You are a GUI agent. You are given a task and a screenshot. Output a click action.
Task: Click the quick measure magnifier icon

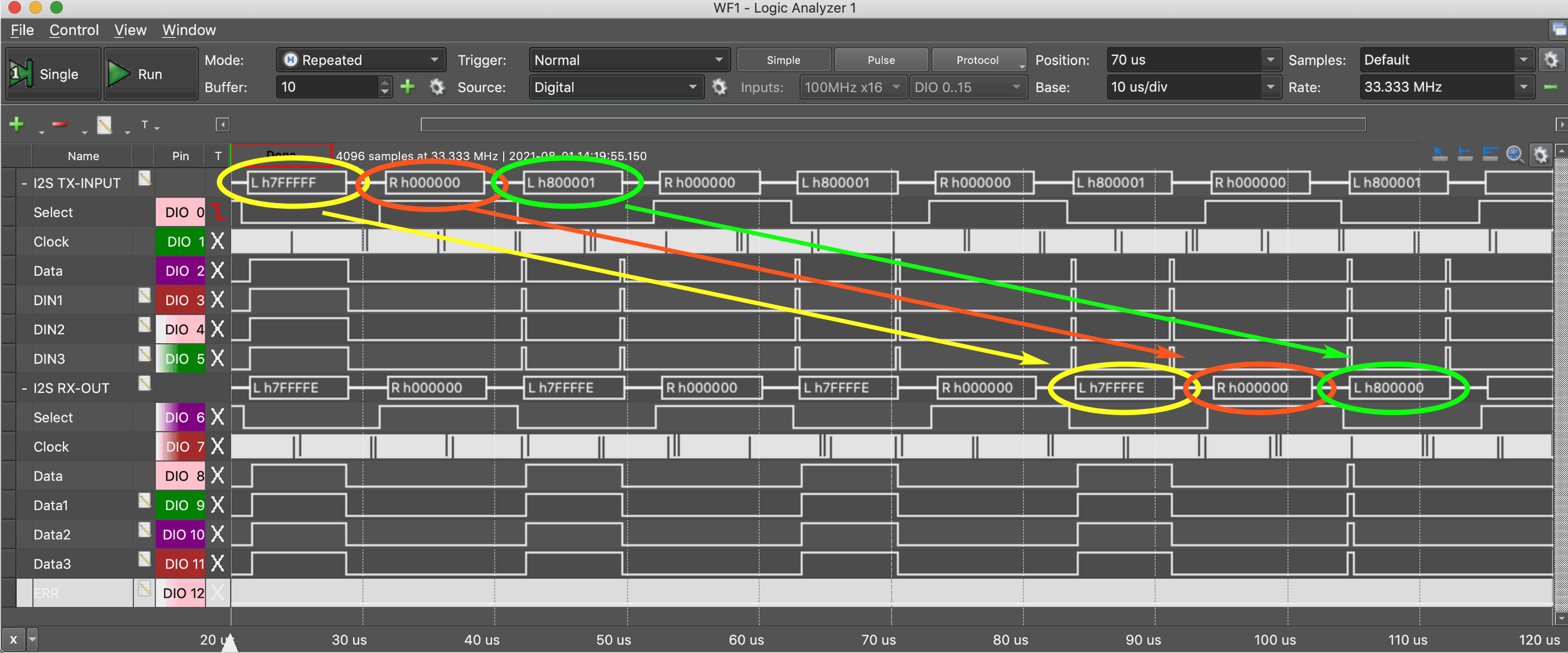[1514, 155]
